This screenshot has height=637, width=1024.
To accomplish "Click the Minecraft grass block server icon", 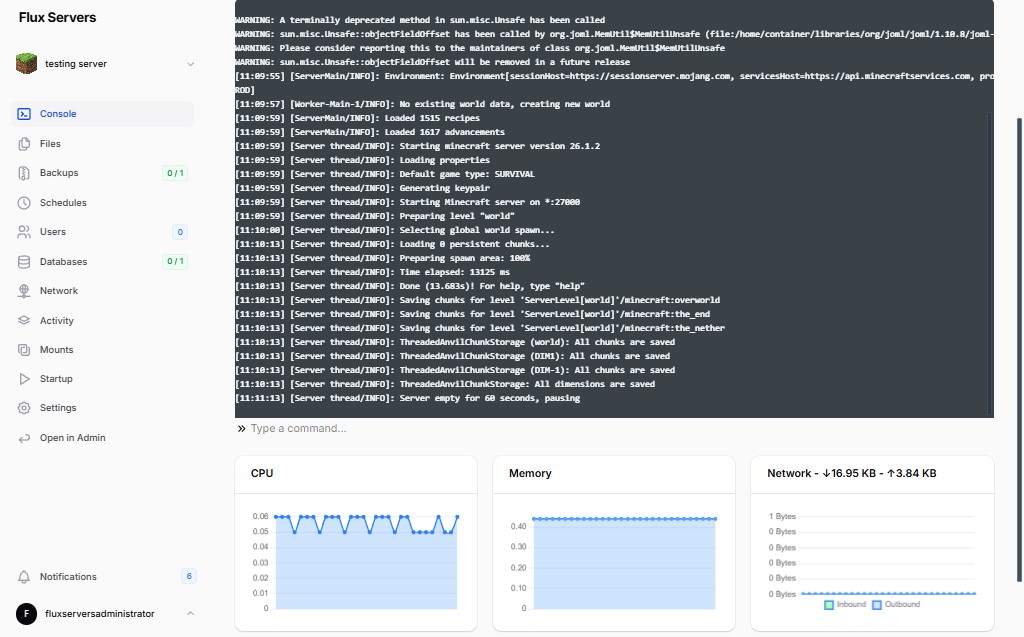I will click(26, 63).
